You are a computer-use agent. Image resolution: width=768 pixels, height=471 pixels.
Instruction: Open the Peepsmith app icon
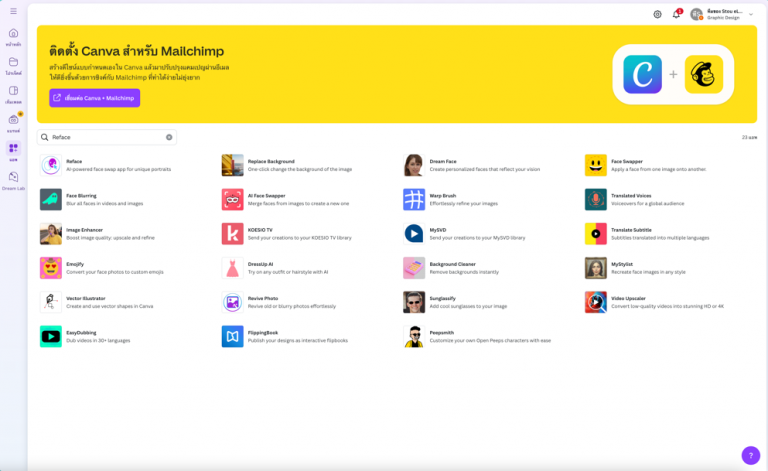(414, 337)
